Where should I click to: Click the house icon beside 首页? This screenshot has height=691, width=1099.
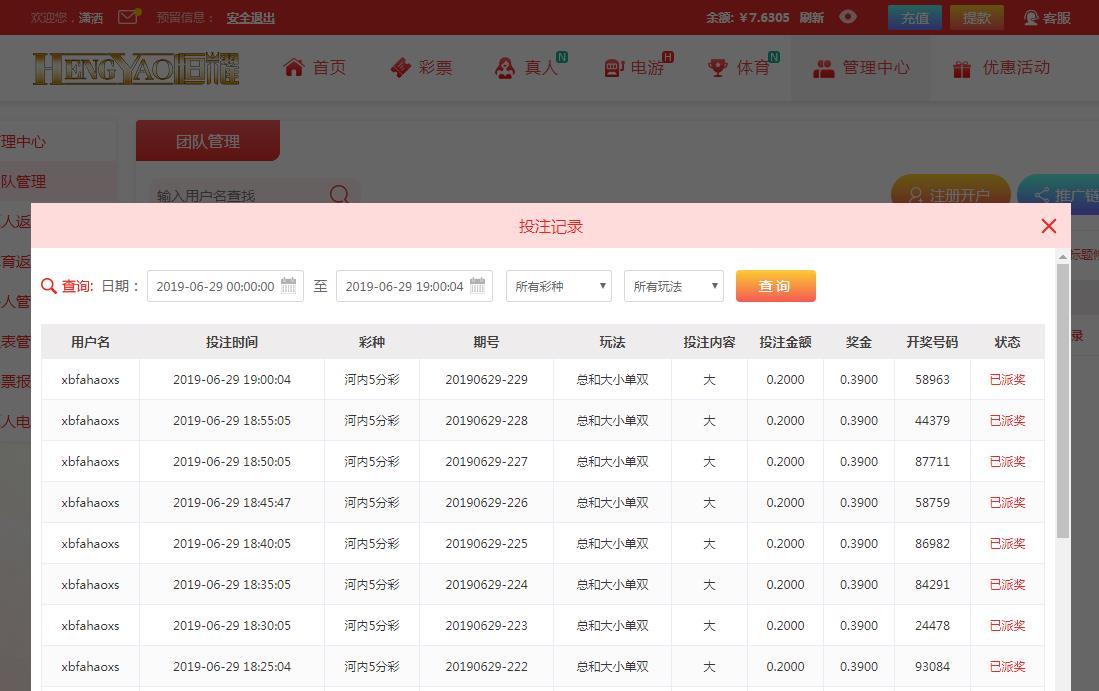click(x=294, y=67)
